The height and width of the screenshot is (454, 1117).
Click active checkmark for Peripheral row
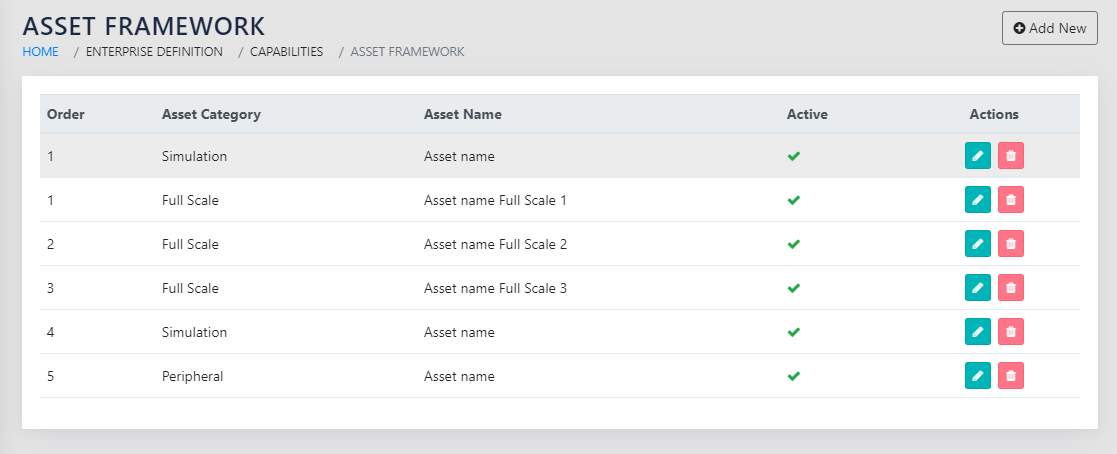(x=794, y=376)
